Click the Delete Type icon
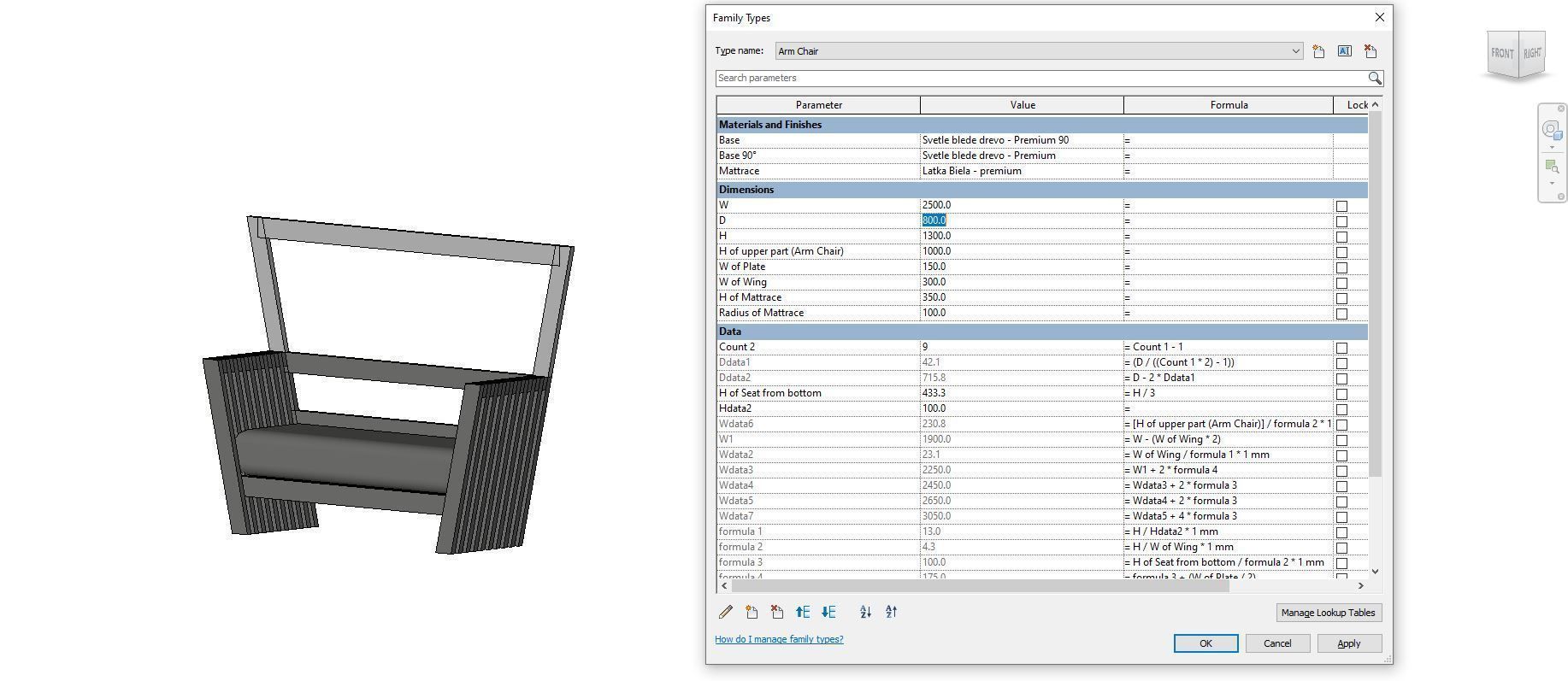The image size is (1568, 681). [1370, 51]
